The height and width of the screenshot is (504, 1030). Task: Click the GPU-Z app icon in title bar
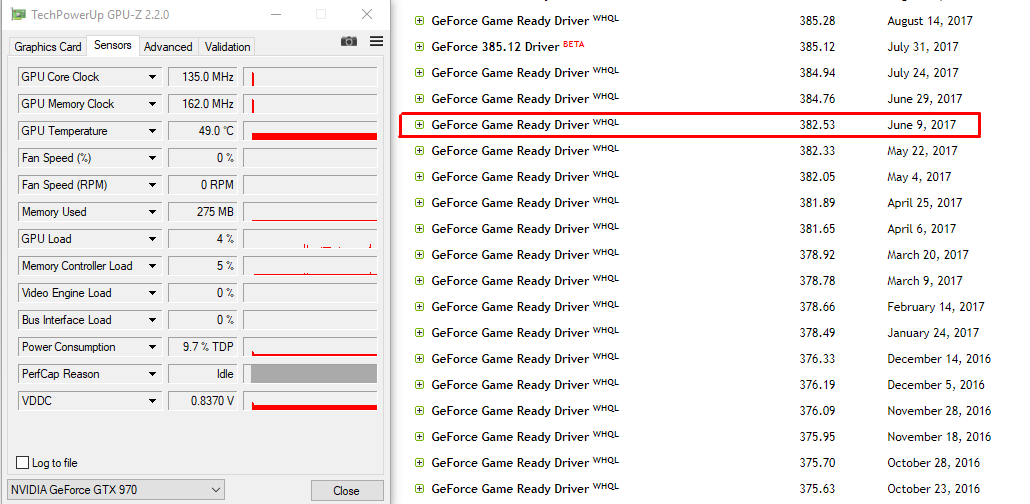point(17,14)
